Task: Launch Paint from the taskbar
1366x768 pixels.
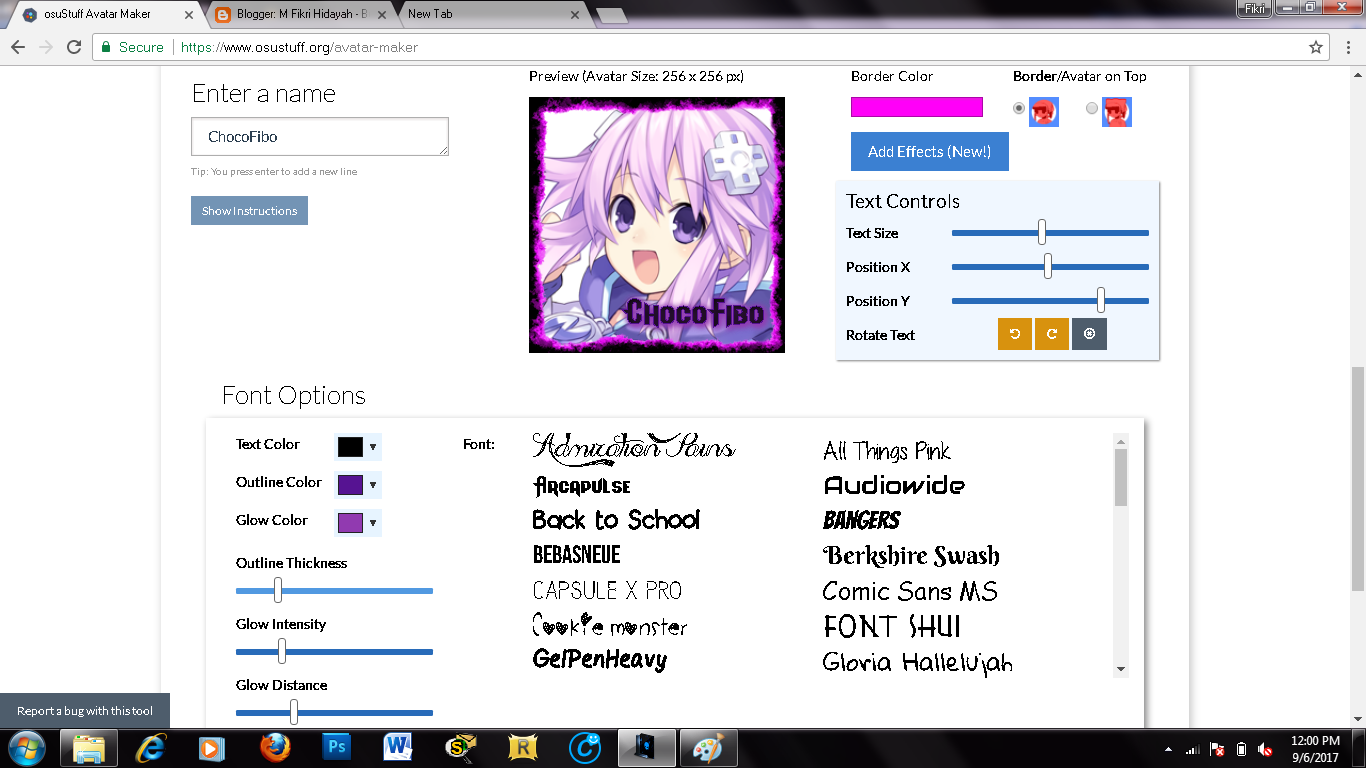Action: pyautogui.click(x=707, y=747)
